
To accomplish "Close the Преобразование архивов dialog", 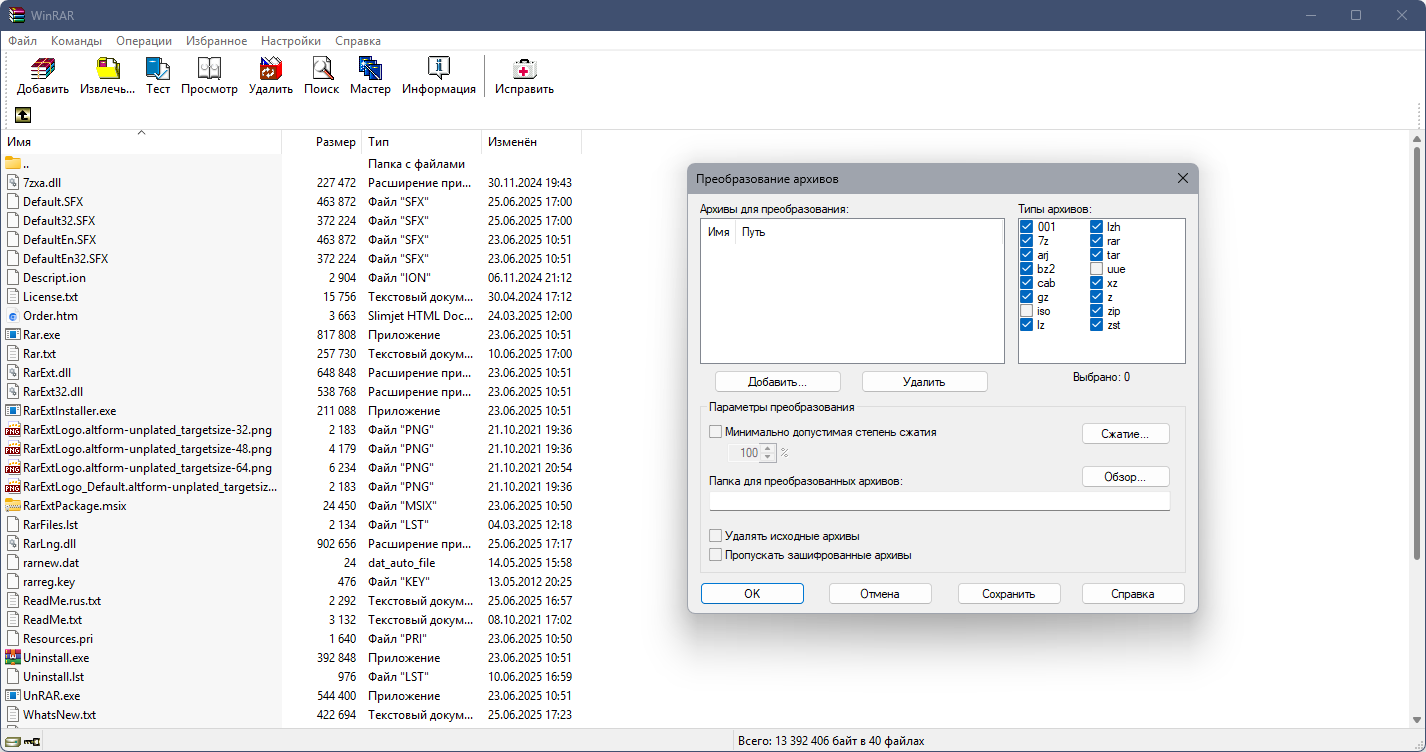I will pos(1182,178).
